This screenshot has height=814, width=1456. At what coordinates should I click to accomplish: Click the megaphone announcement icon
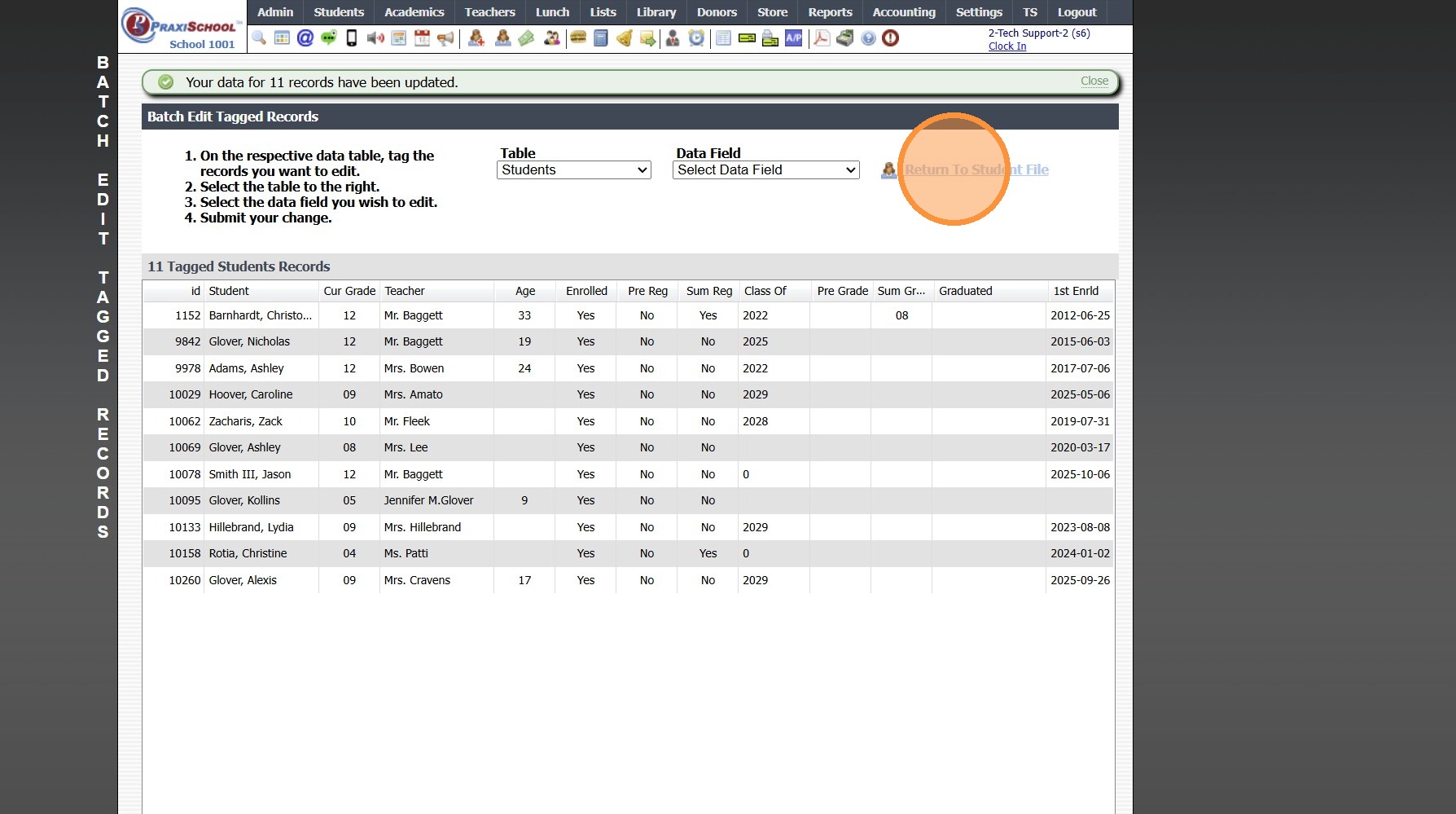coord(445,38)
